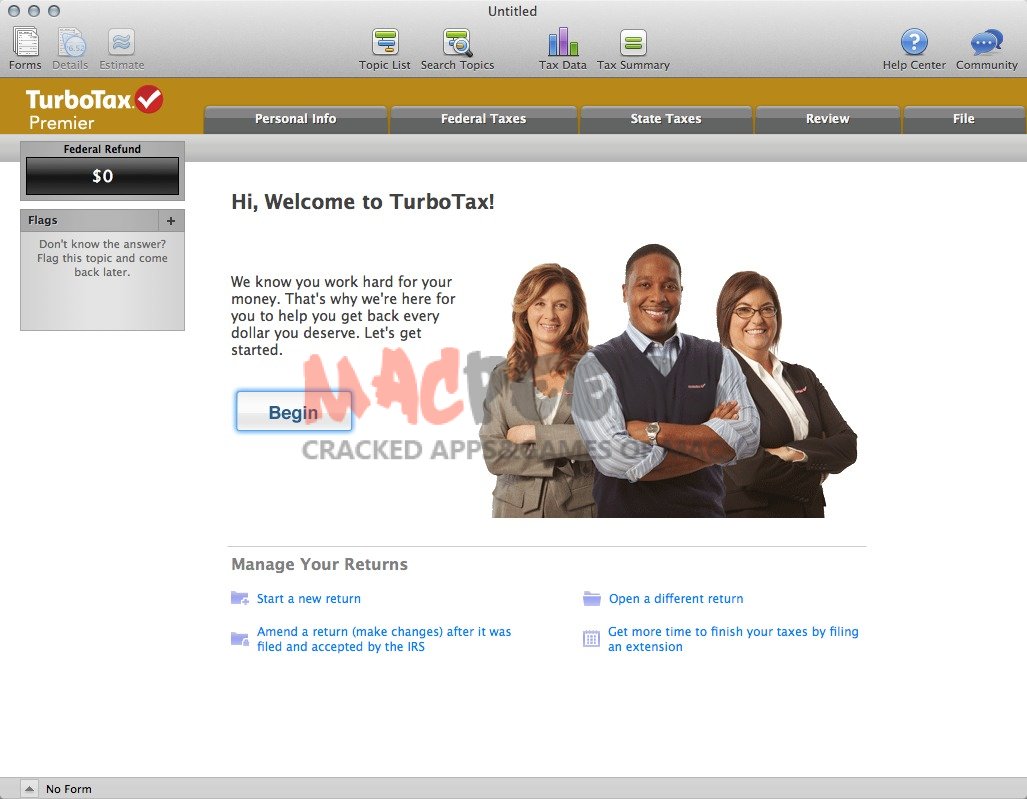The image size is (1027, 799).
Task: Click the folder icon beside Amend a return
Action: [240, 639]
